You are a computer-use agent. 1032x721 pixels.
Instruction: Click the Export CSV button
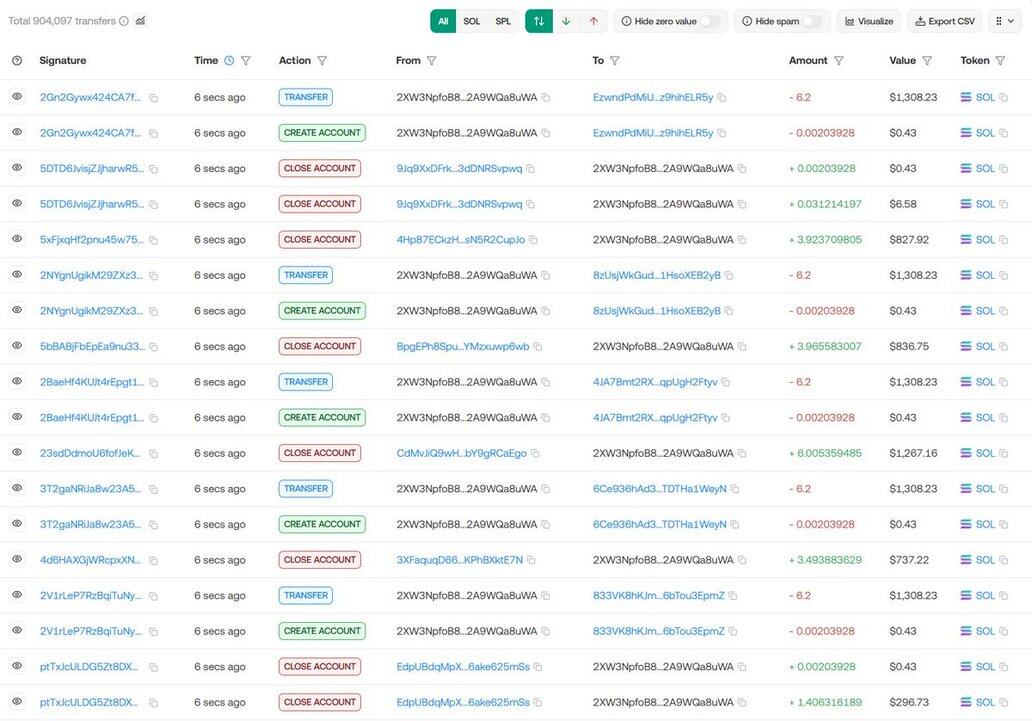point(944,21)
